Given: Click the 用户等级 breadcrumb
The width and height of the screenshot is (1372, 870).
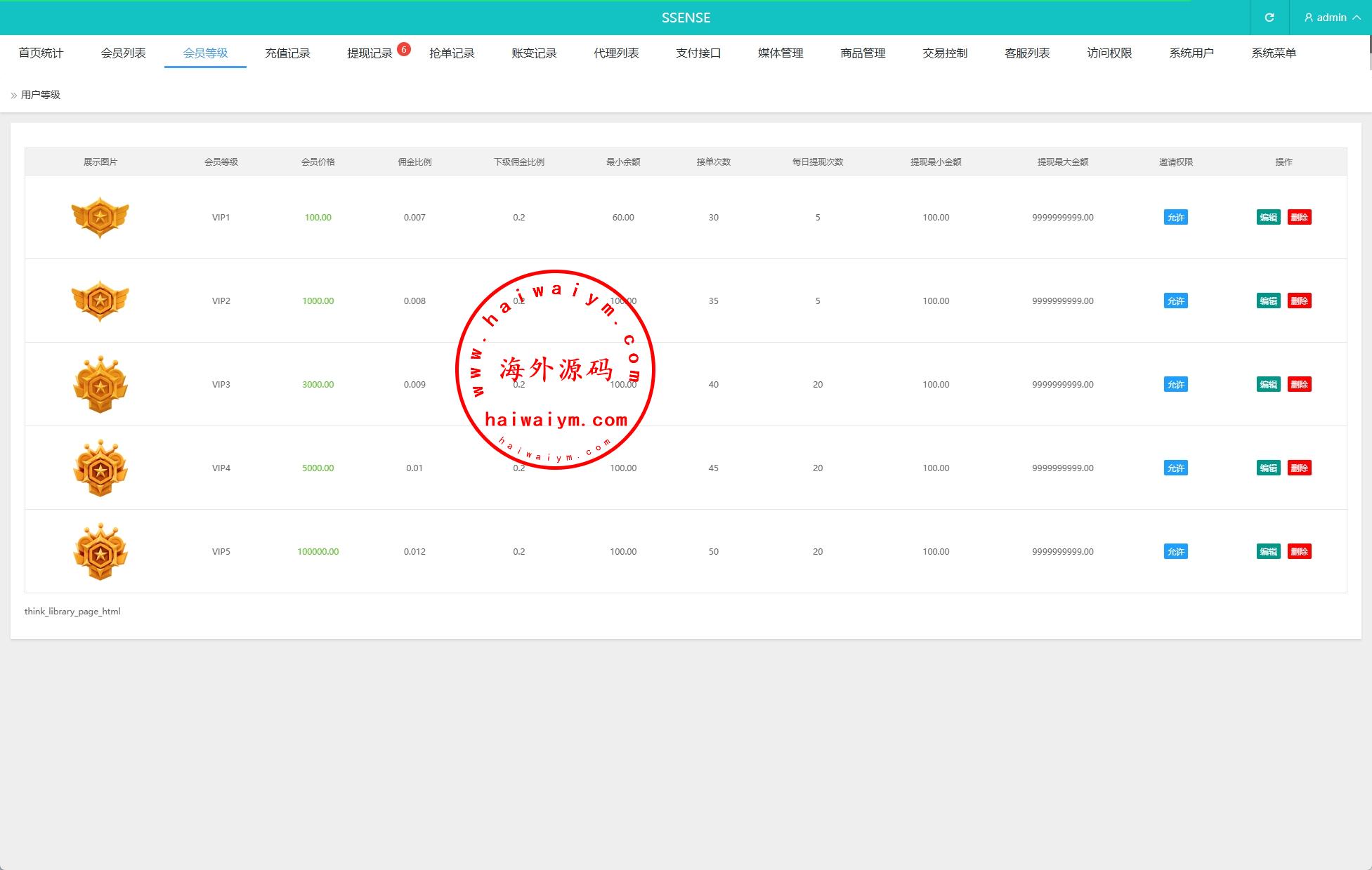Looking at the screenshot, I should point(41,95).
